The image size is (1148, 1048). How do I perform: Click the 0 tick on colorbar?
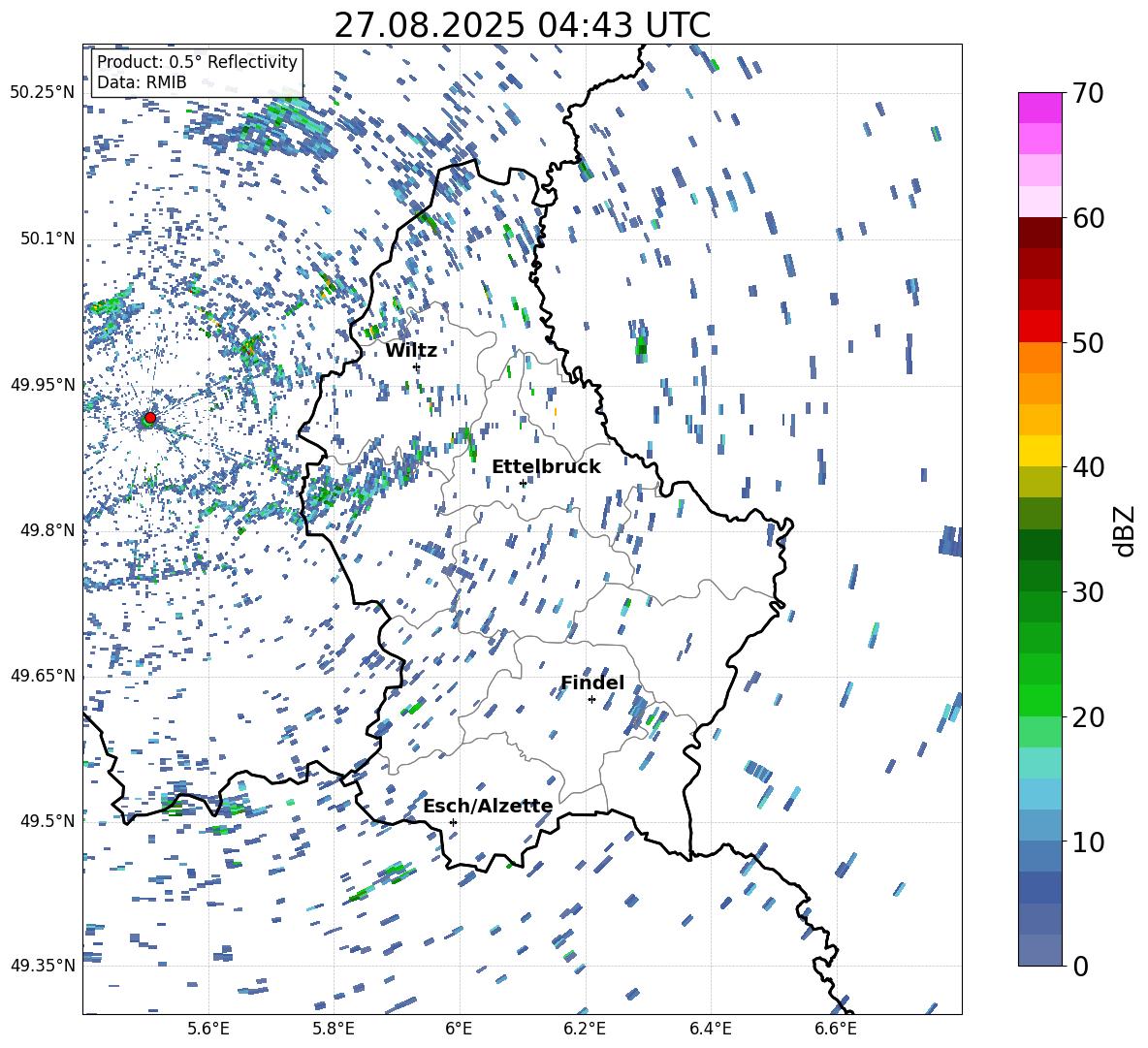(1079, 966)
